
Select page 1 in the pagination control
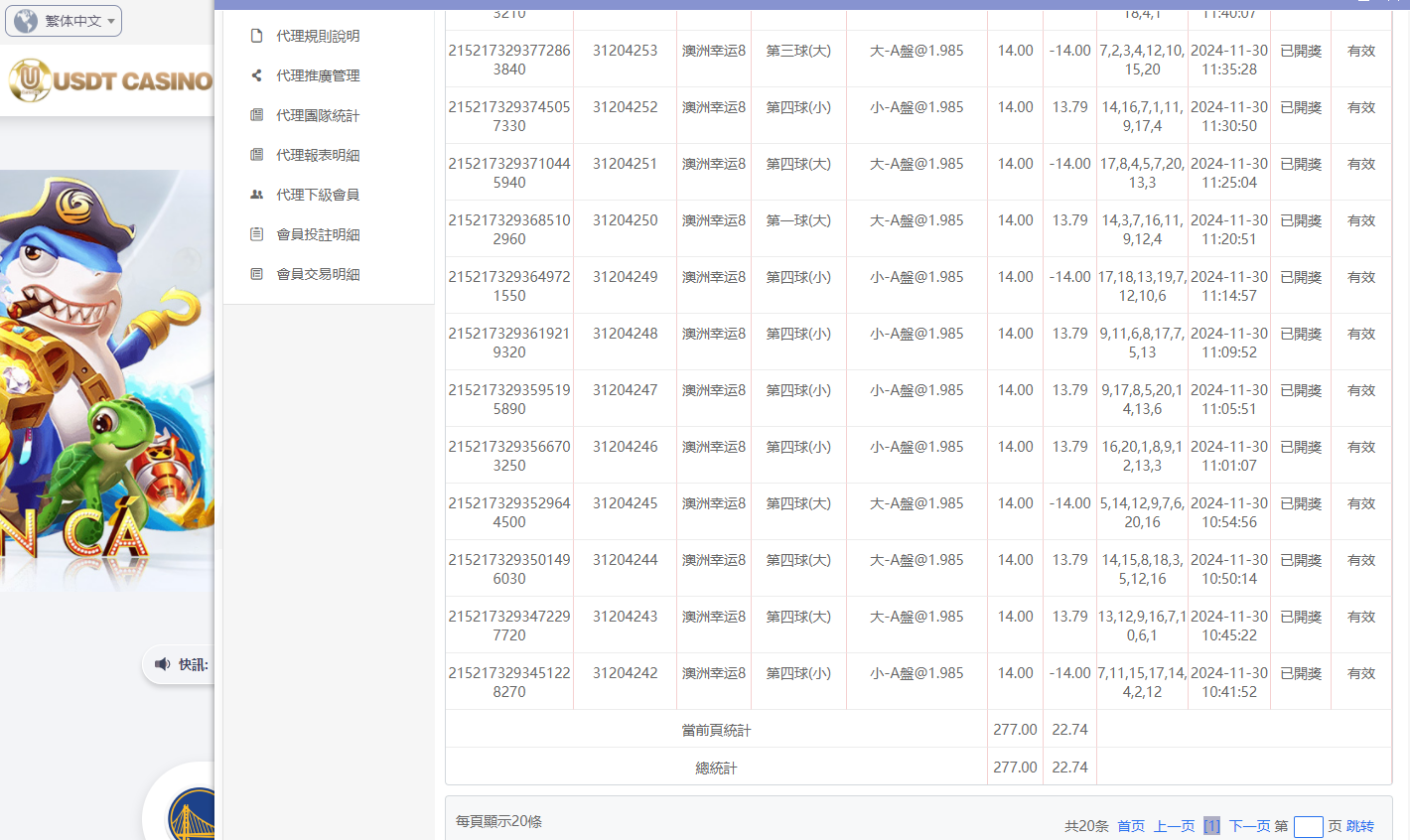coord(1212,825)
